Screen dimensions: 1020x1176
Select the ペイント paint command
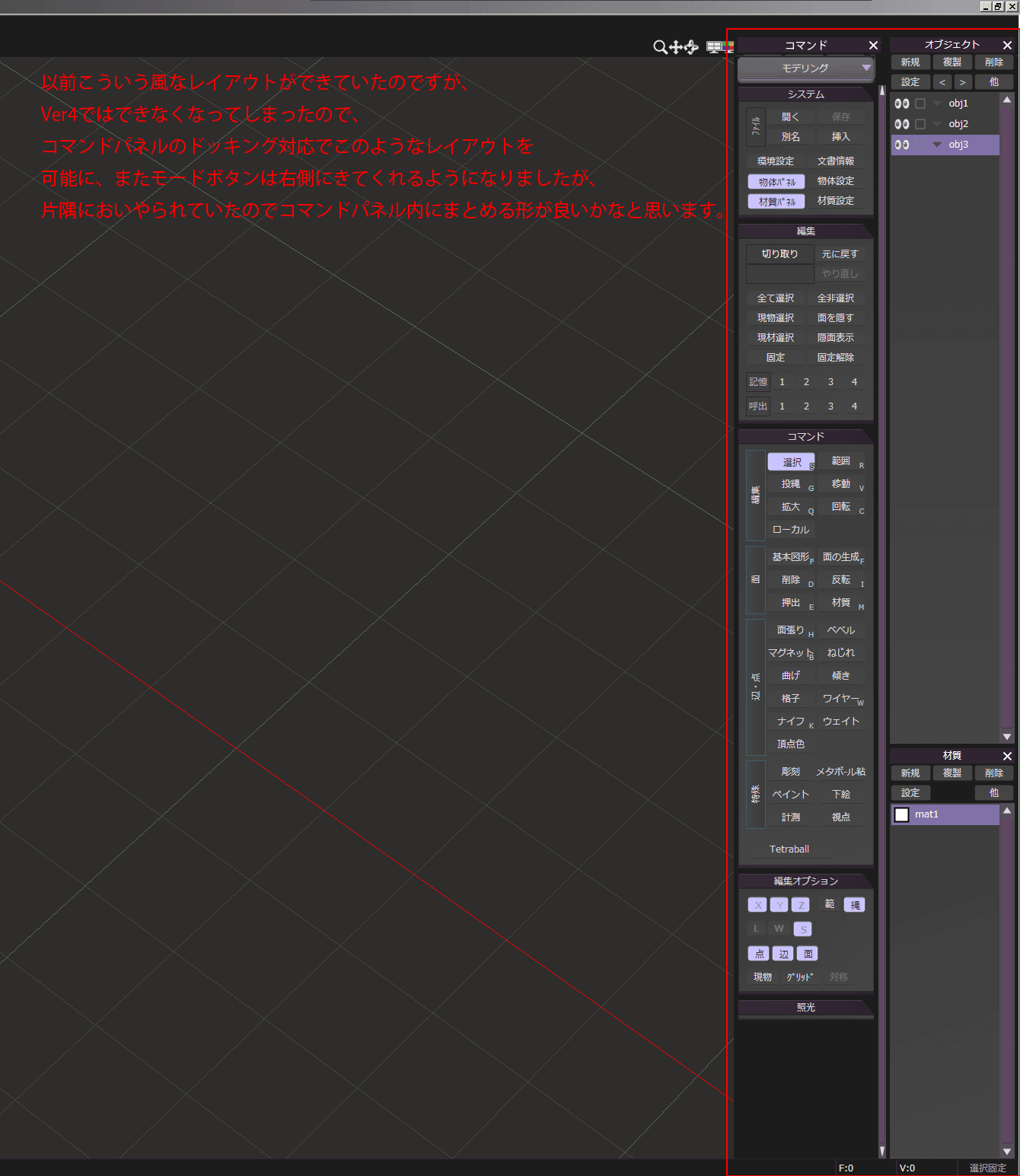pyautogui.click(x=792, y=795)
